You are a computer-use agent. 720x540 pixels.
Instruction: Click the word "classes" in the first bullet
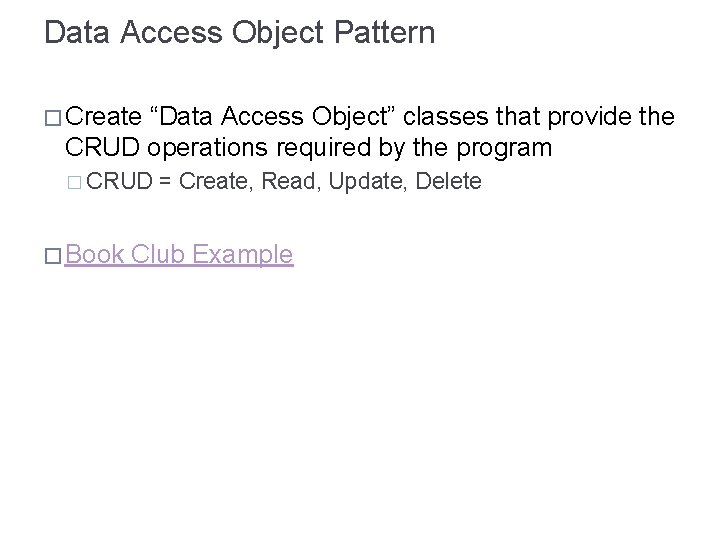[445, 116]
